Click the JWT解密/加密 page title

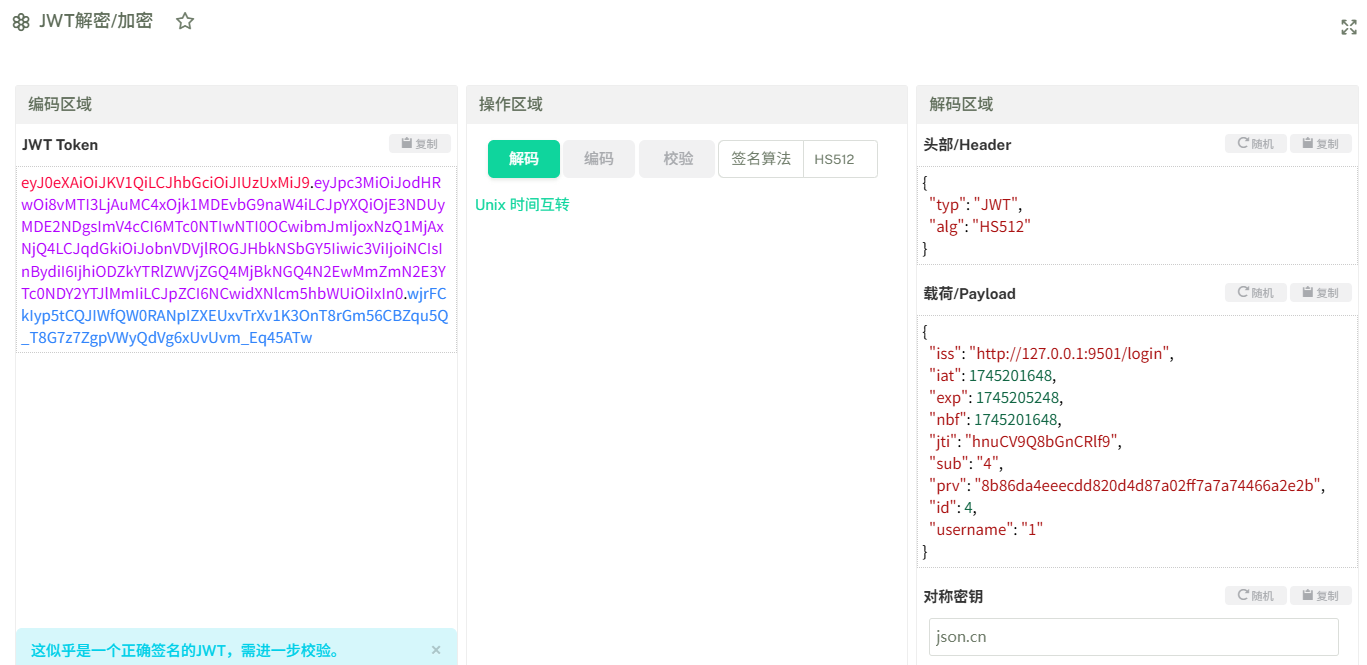coord(96,21)
